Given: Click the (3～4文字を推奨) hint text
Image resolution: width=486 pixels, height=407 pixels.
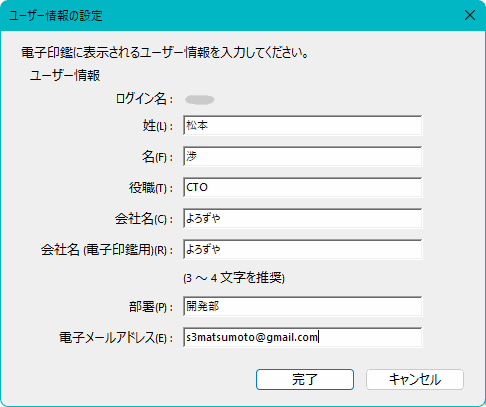Looking at the screenshot, I should coord(234,278).
